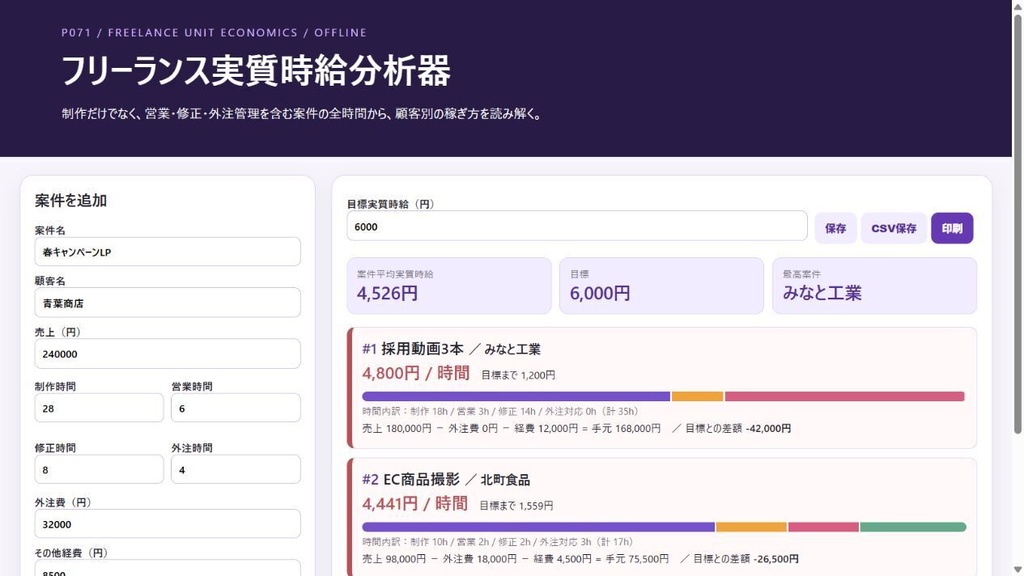1024x576 pixels.
Task: Click pink 修正 segment of #1 time bar
Action: [844, 396]
